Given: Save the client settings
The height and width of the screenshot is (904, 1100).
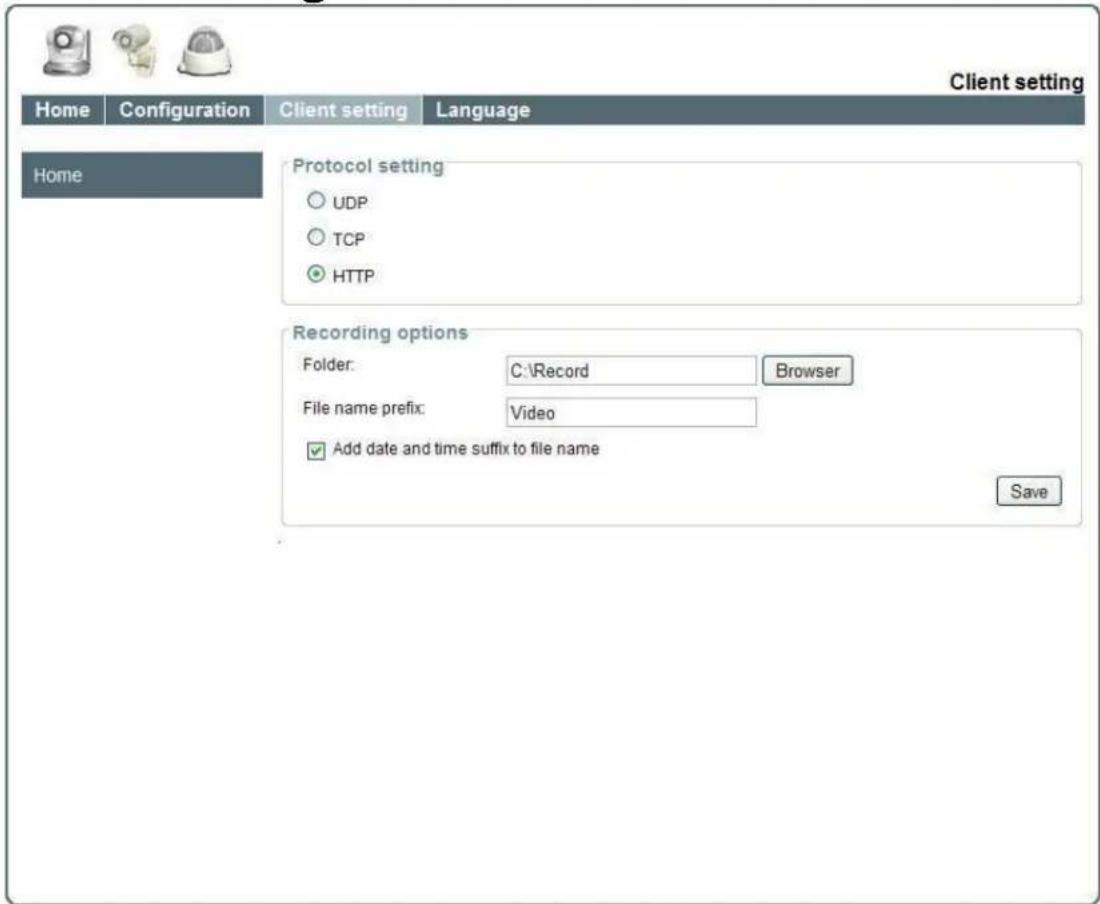Looking at the screenshot, I should [1028, 491].
